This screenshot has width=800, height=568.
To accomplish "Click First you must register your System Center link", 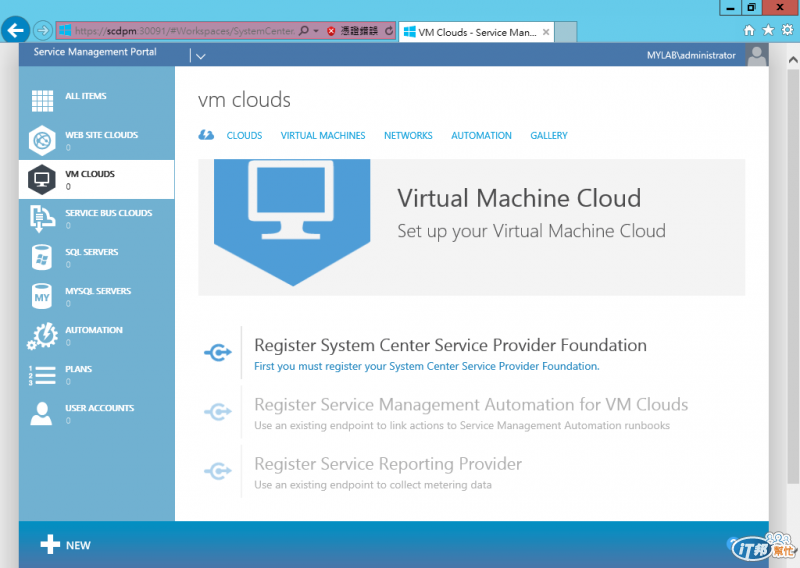I will [427, 366].
